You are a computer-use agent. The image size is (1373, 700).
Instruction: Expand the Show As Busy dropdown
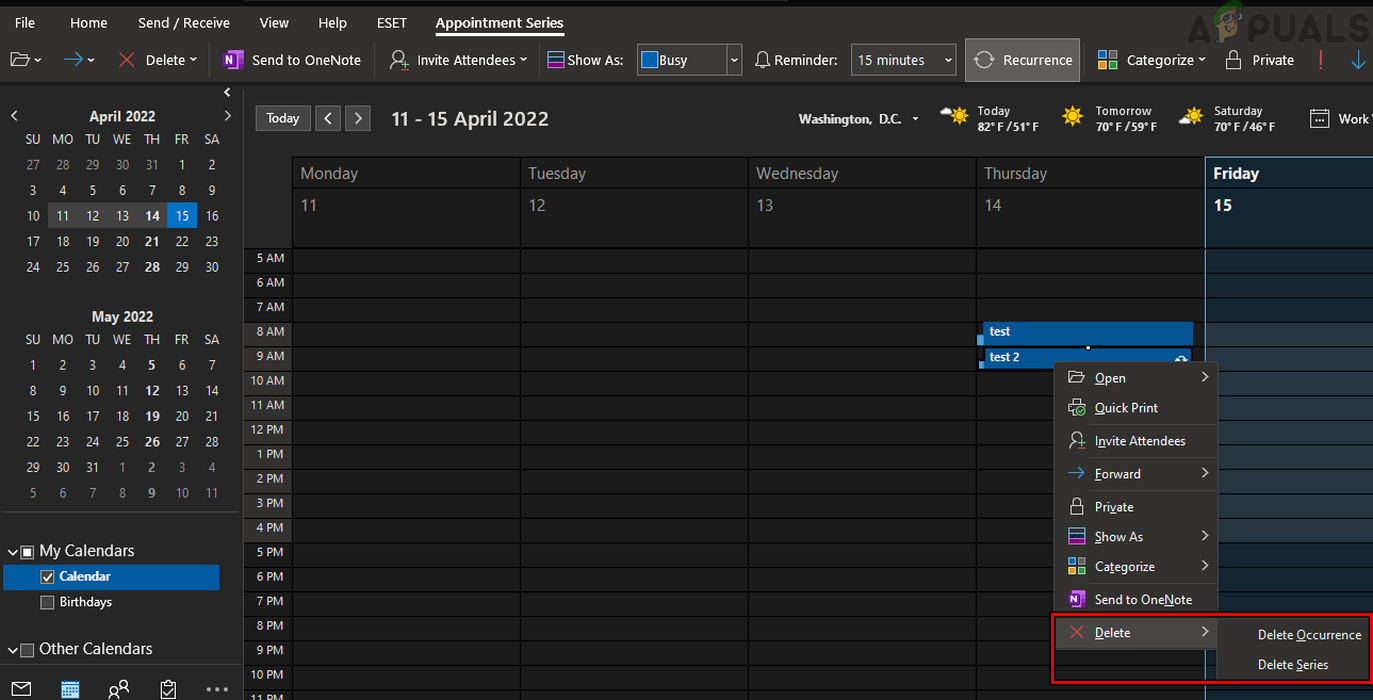click(x=734, y=60)
